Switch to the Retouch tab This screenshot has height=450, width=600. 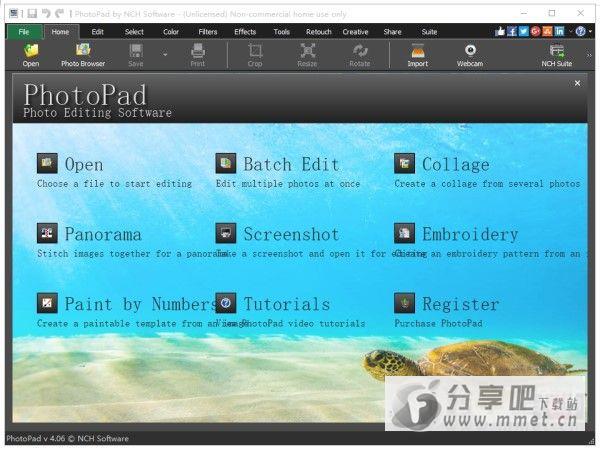tap(318, 32)
